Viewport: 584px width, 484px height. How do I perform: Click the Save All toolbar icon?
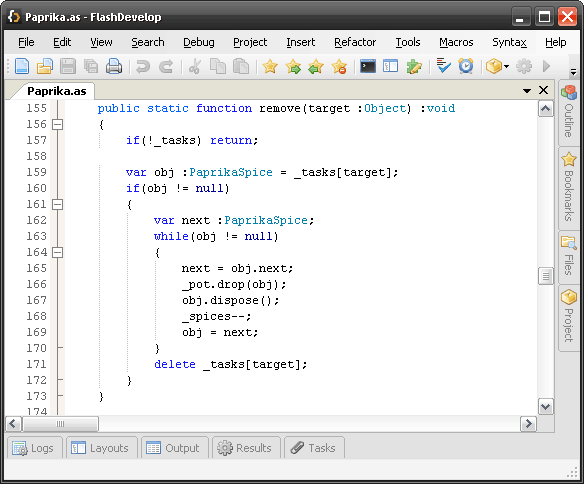point(91,67)
